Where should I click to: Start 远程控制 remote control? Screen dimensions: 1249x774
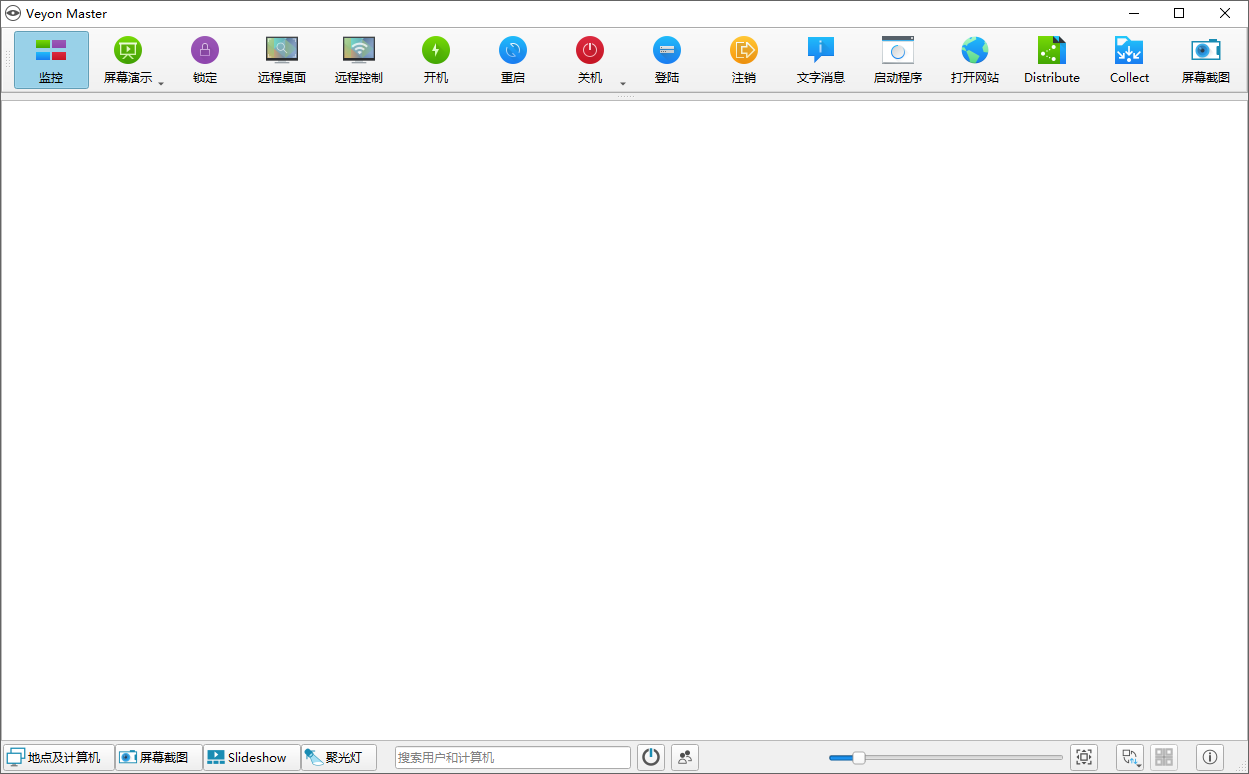click(x=359, y=60)
